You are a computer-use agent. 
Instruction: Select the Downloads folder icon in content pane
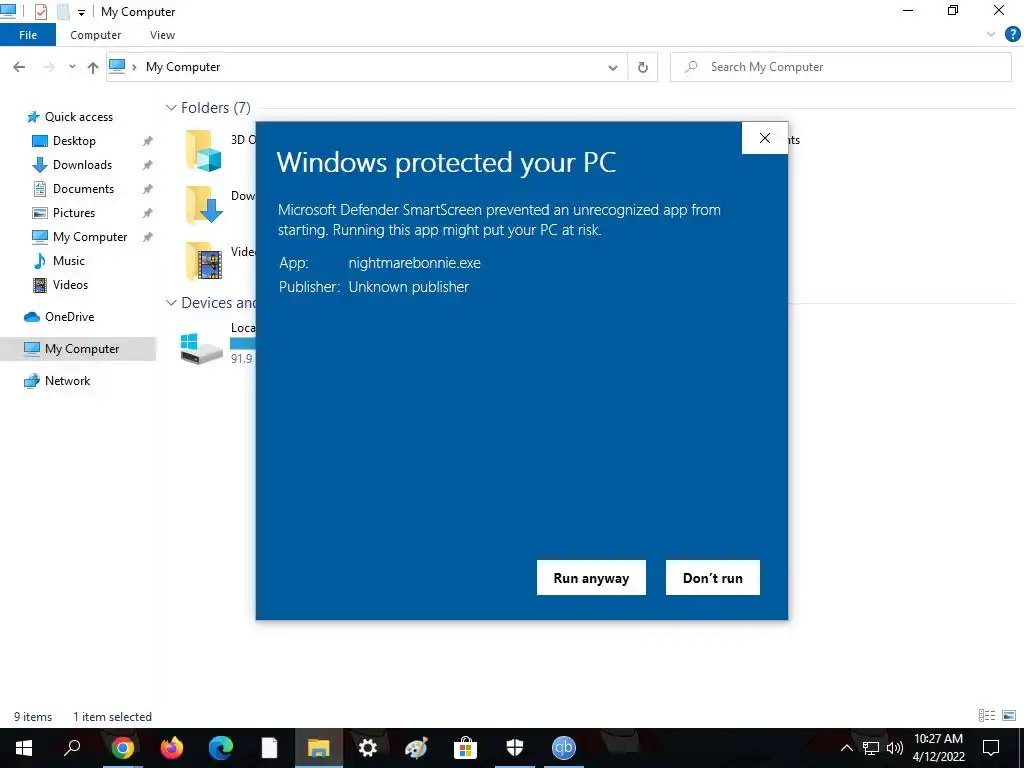tap(203, 206)
